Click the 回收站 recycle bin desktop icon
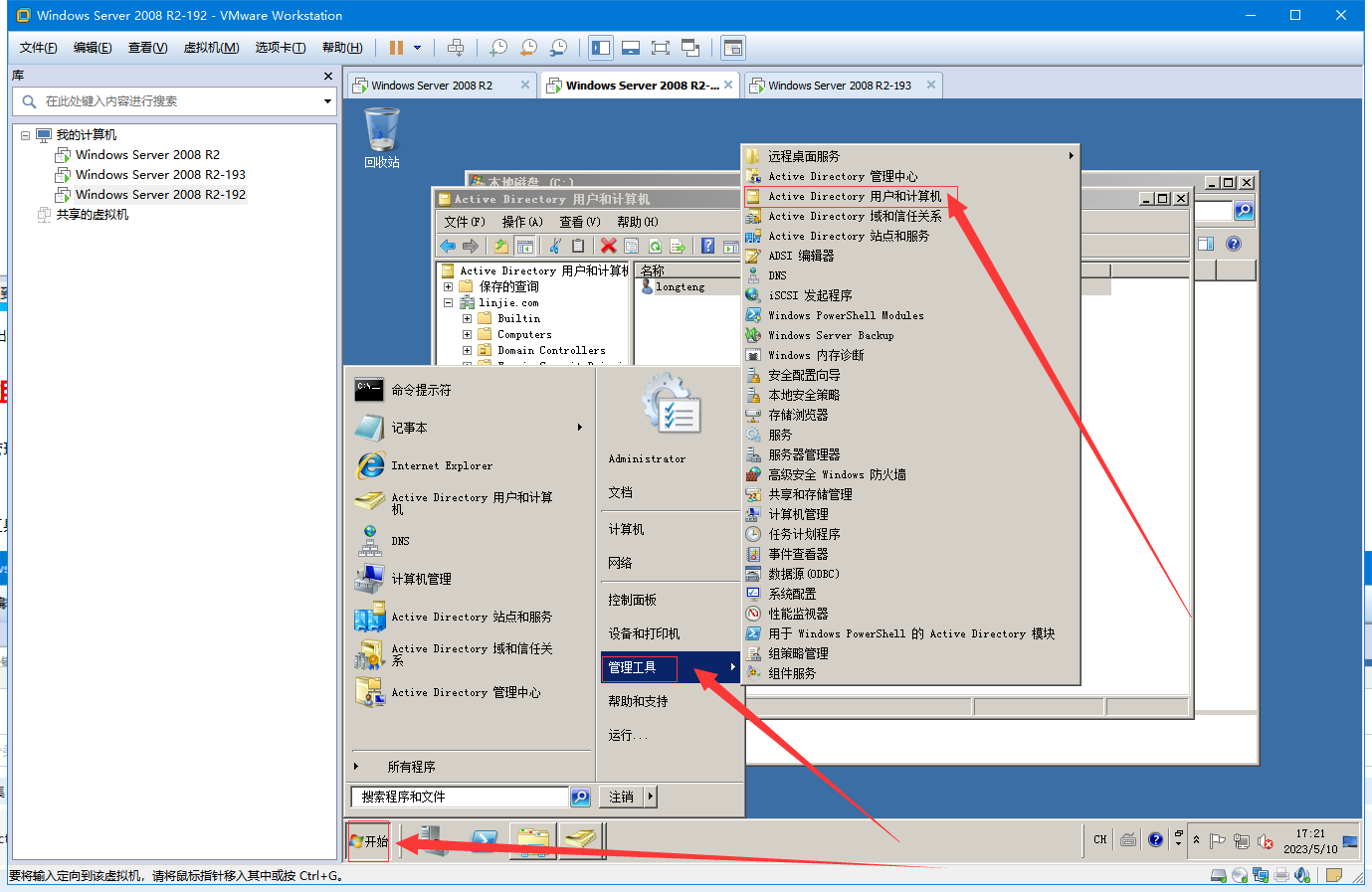 [382, 138]
